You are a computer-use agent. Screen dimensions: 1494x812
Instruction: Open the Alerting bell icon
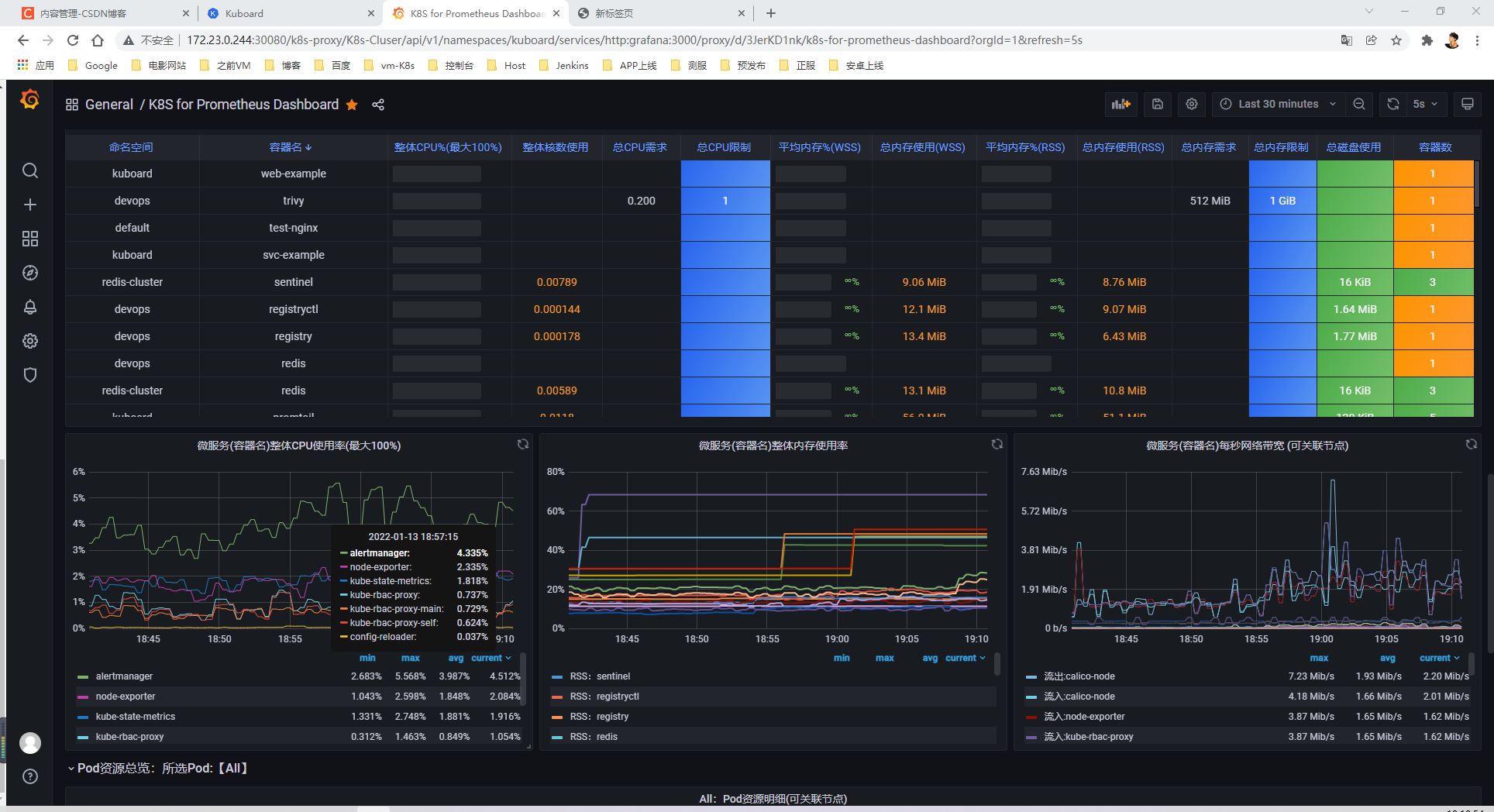[x=30, y=307]
